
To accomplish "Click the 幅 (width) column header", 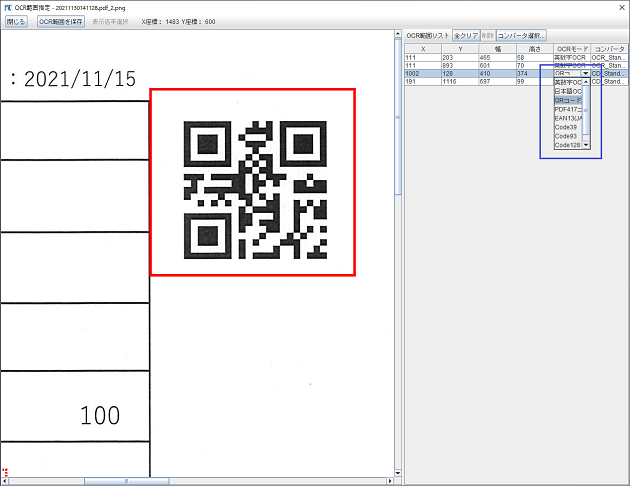I will (498, 49).
